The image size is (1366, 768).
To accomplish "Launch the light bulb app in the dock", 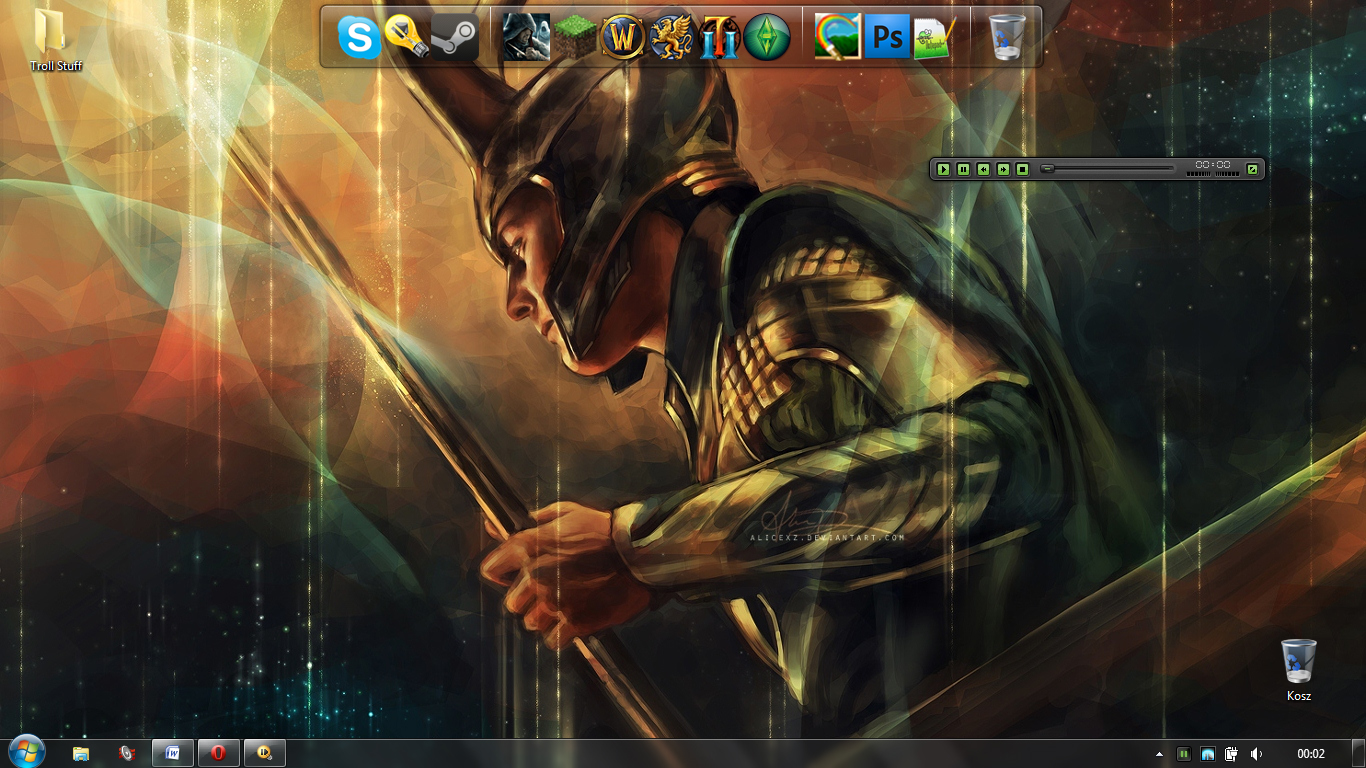I will click(406, 37).
